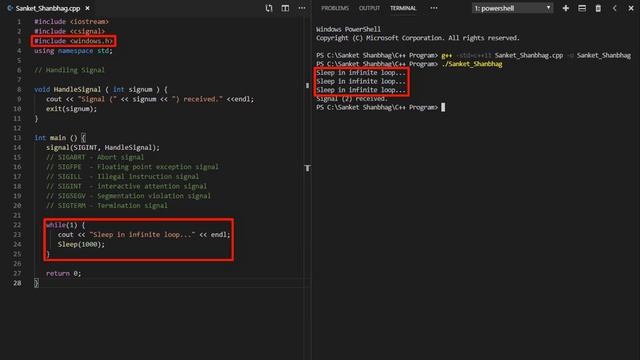
Task: Split the editor with the split icon
Action: 285,8
